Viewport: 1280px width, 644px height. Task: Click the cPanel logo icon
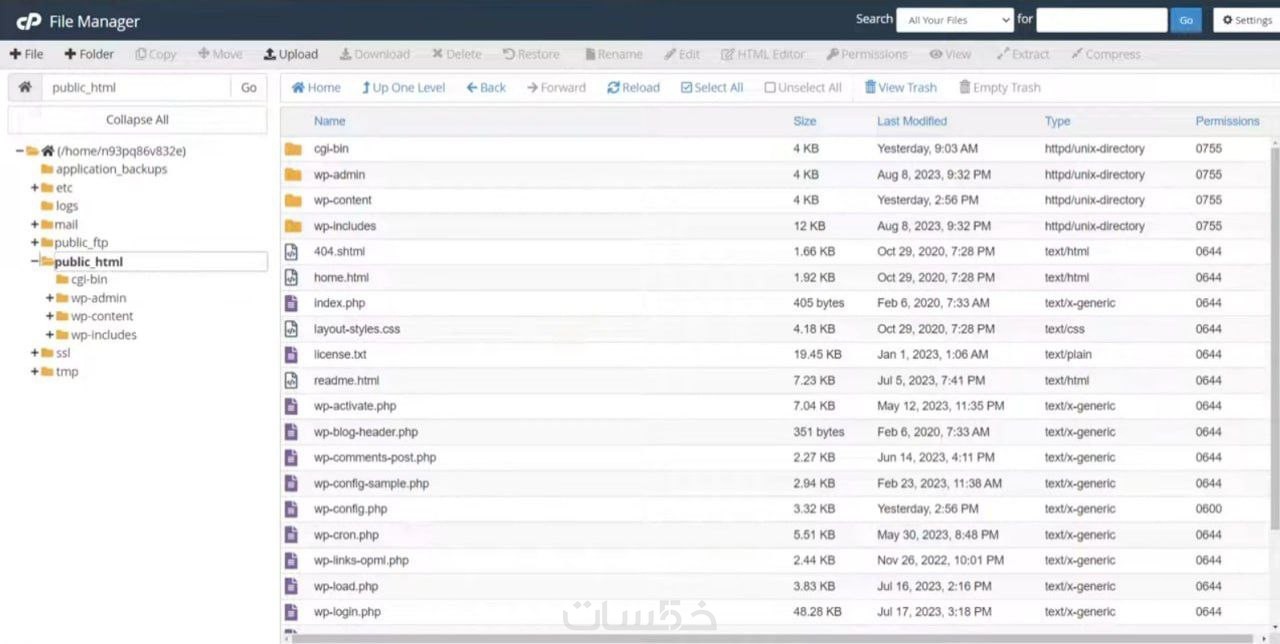28,20
